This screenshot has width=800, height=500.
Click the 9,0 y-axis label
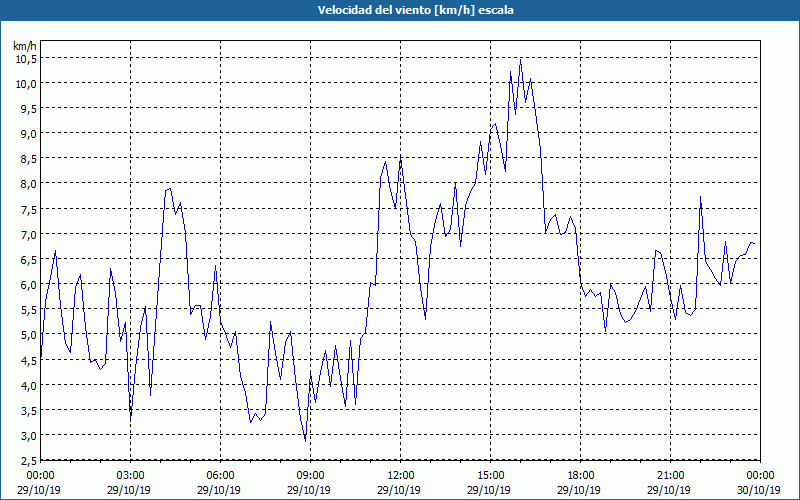pos(29,134)
